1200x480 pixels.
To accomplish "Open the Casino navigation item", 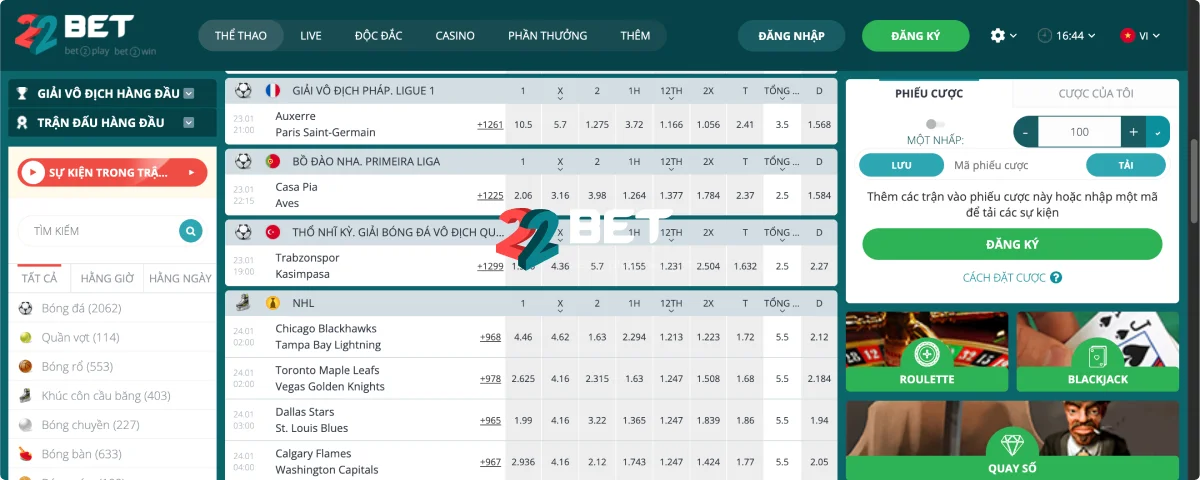I will click(x=455, y=35).
